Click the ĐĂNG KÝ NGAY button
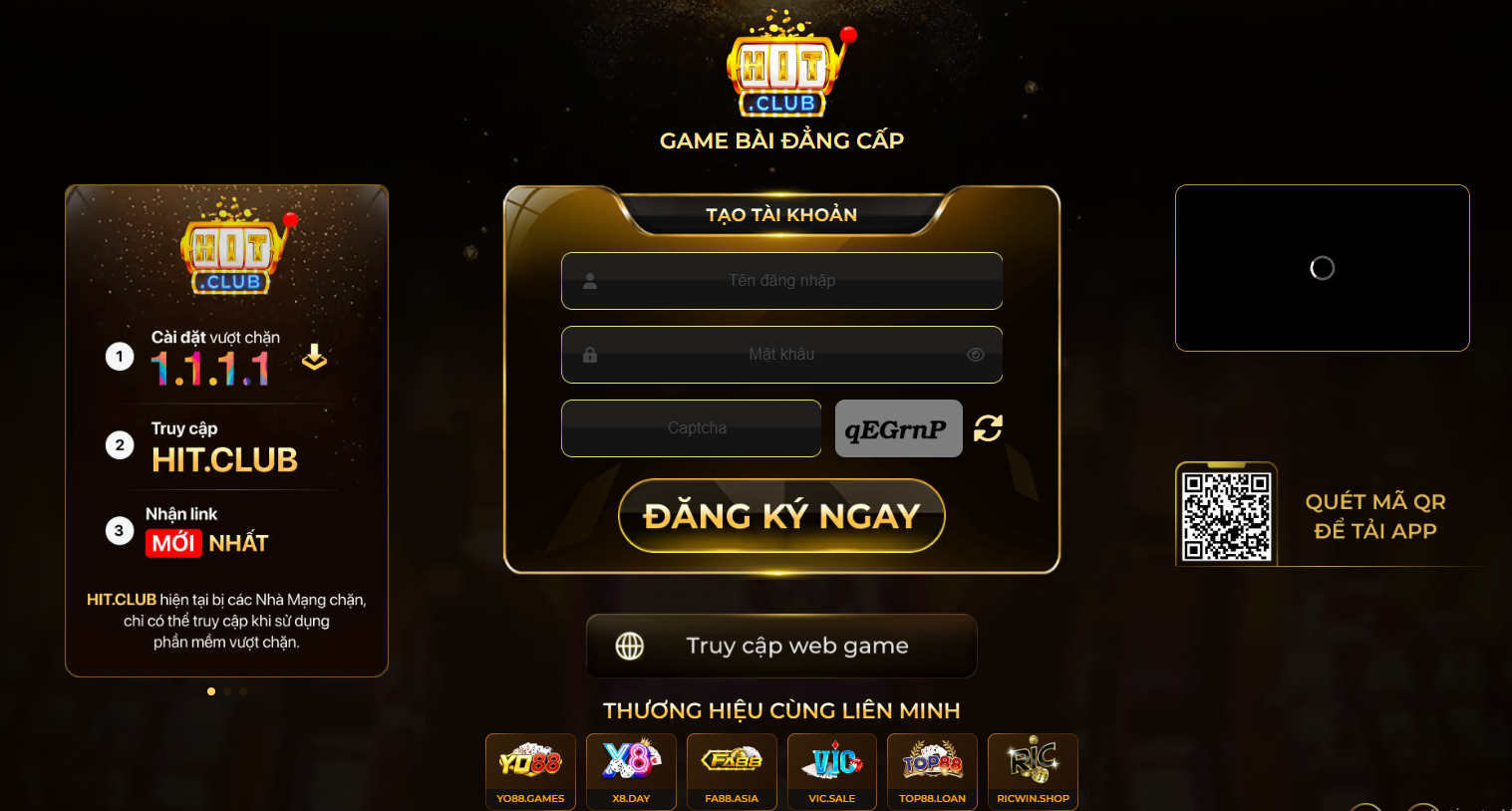The width and height of the screenshot is (1512, 811). coord(781,516)
